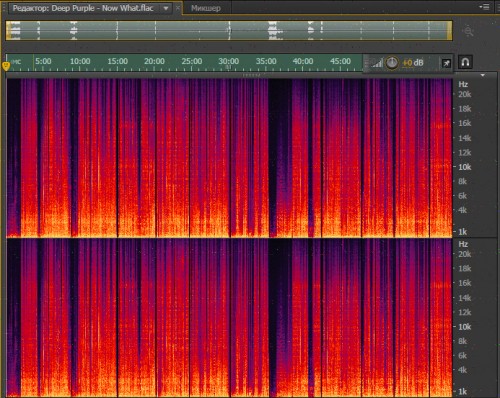Switch to the Микшер tab

(206, 8)
